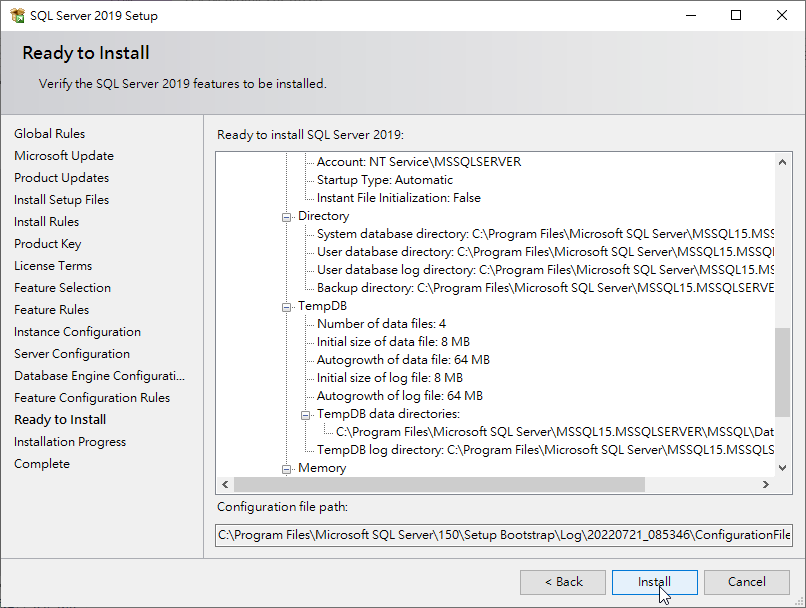Select the Feature Selection step
This screenshot has width=806, height=608.
(62, 288)
